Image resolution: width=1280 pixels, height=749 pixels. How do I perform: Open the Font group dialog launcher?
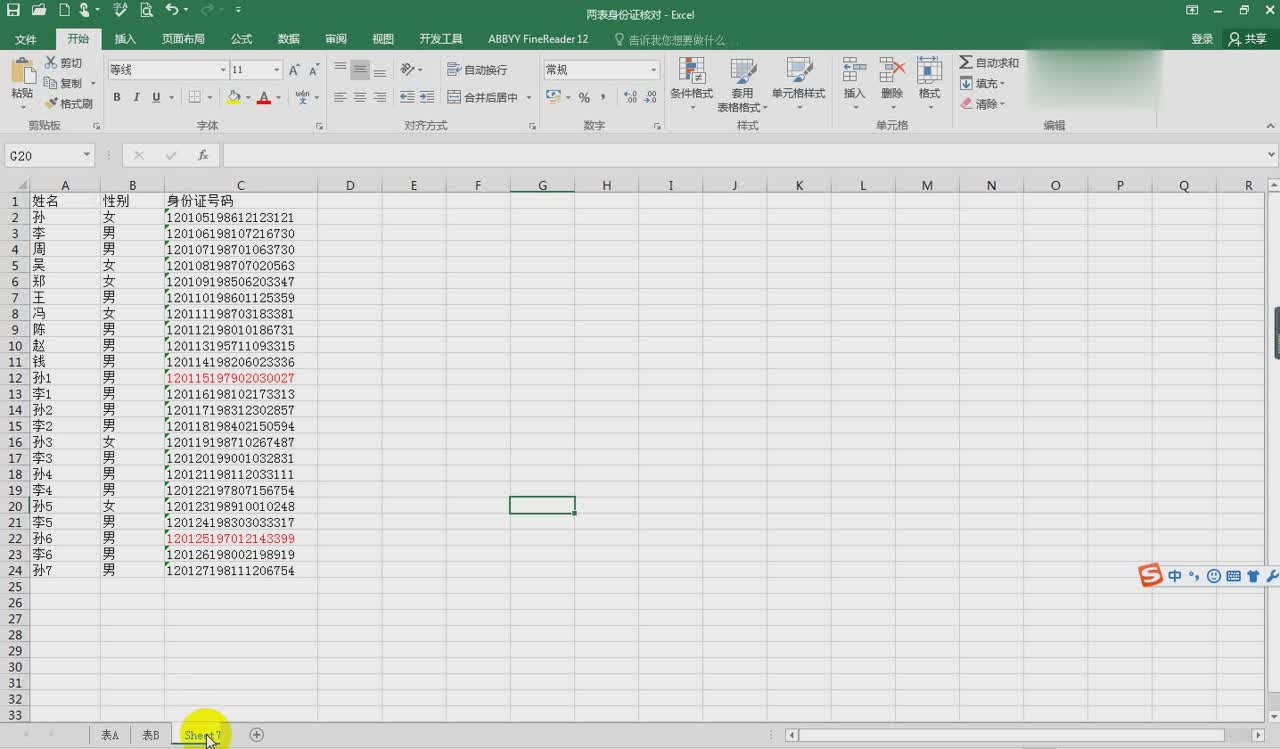319,127
